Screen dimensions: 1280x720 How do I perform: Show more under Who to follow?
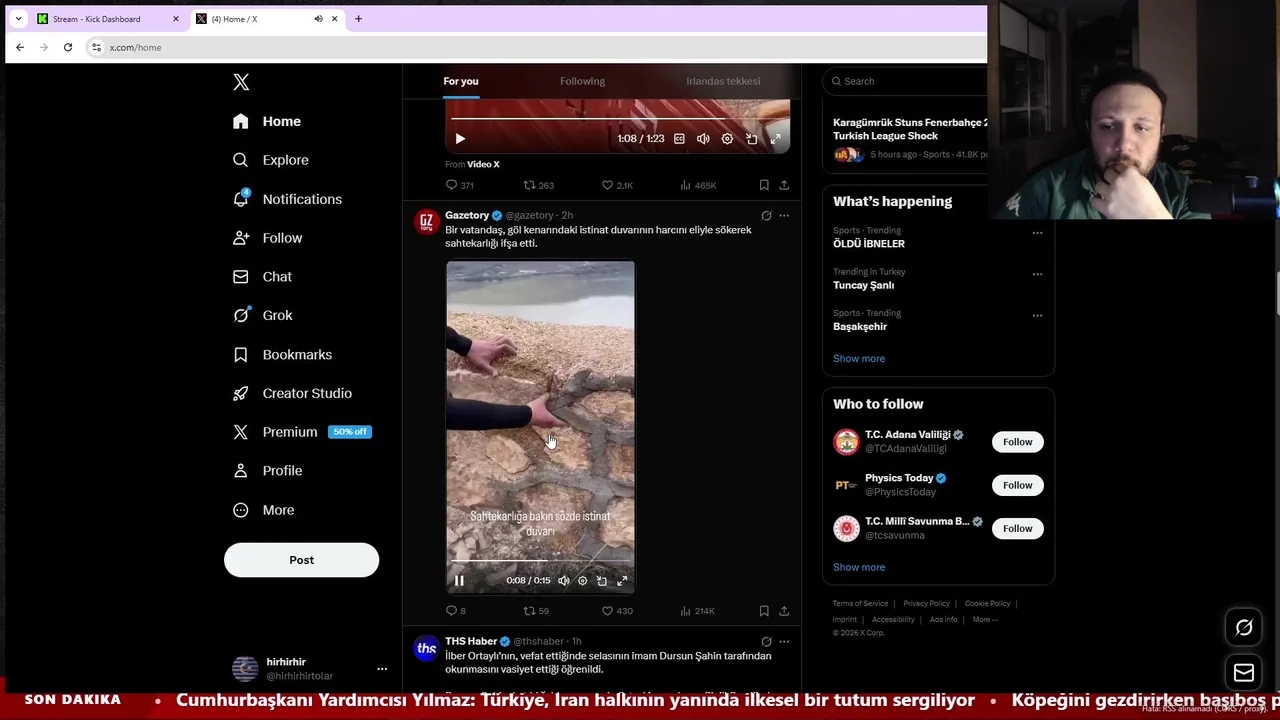coord(859,567)
